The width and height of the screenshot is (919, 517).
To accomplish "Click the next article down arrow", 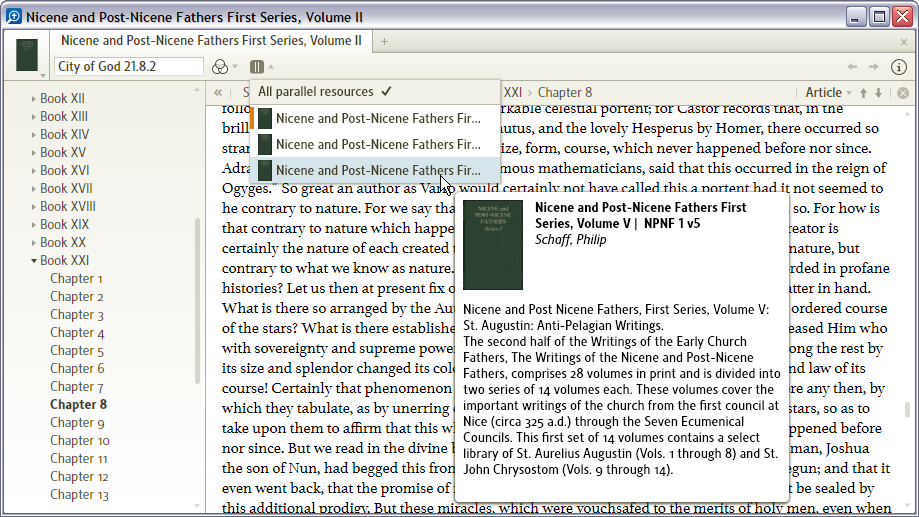I will (879, 93).
